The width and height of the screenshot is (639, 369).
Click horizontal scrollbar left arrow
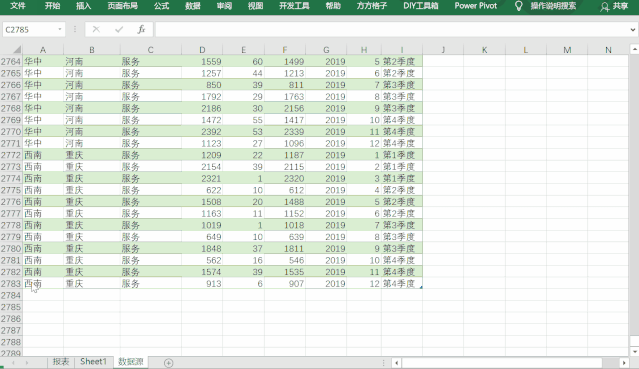tap(397, 362)
